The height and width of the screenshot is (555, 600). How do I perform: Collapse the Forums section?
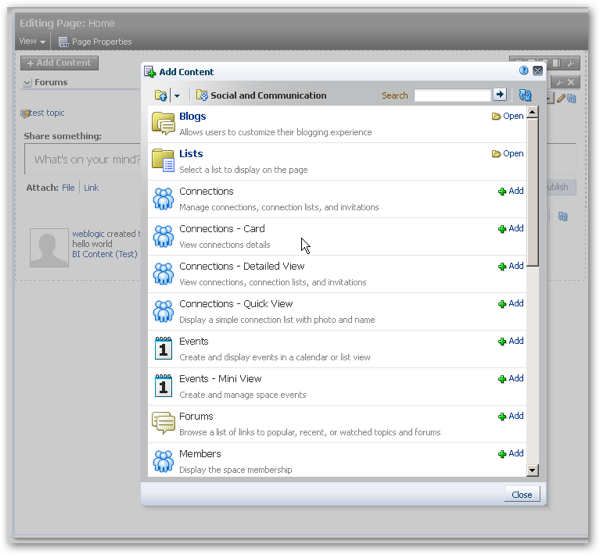[x=27, y=83]
